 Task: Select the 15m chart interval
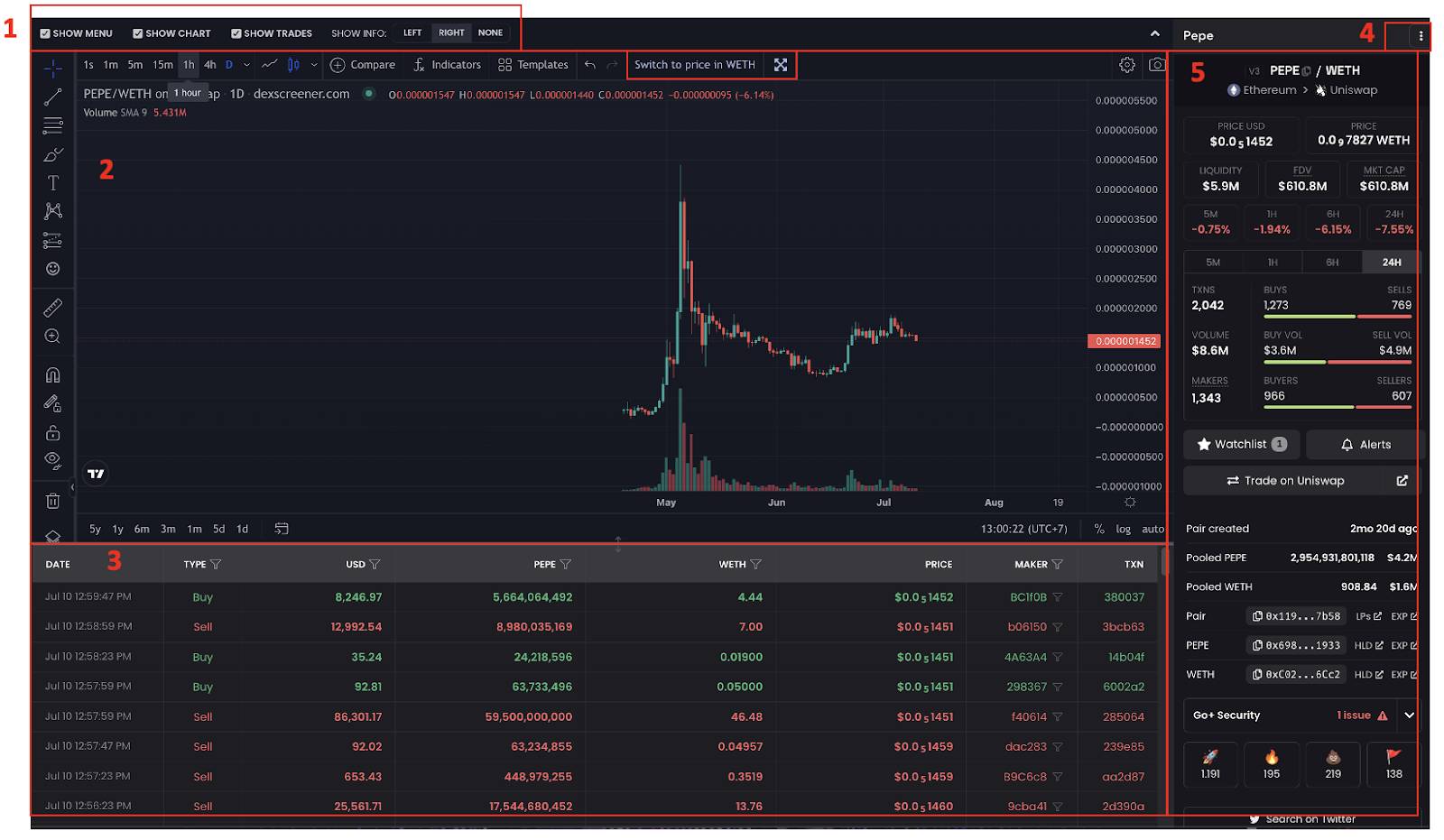tap(163, 65)
